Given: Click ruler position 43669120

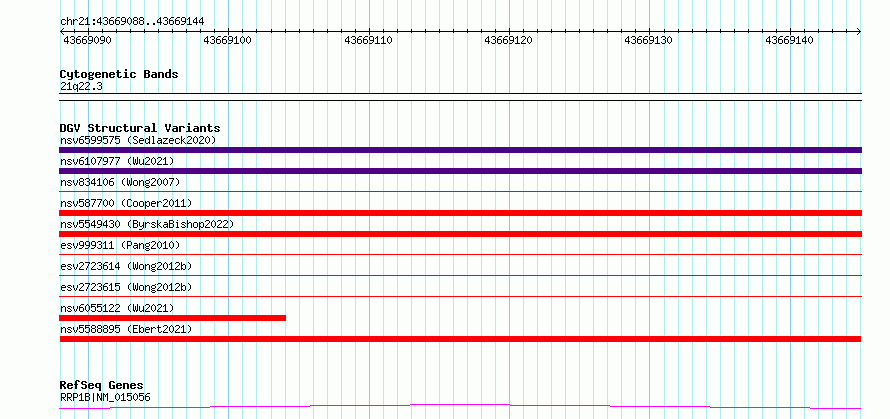Looking at the screenshot, I should (x=508, y=40).
